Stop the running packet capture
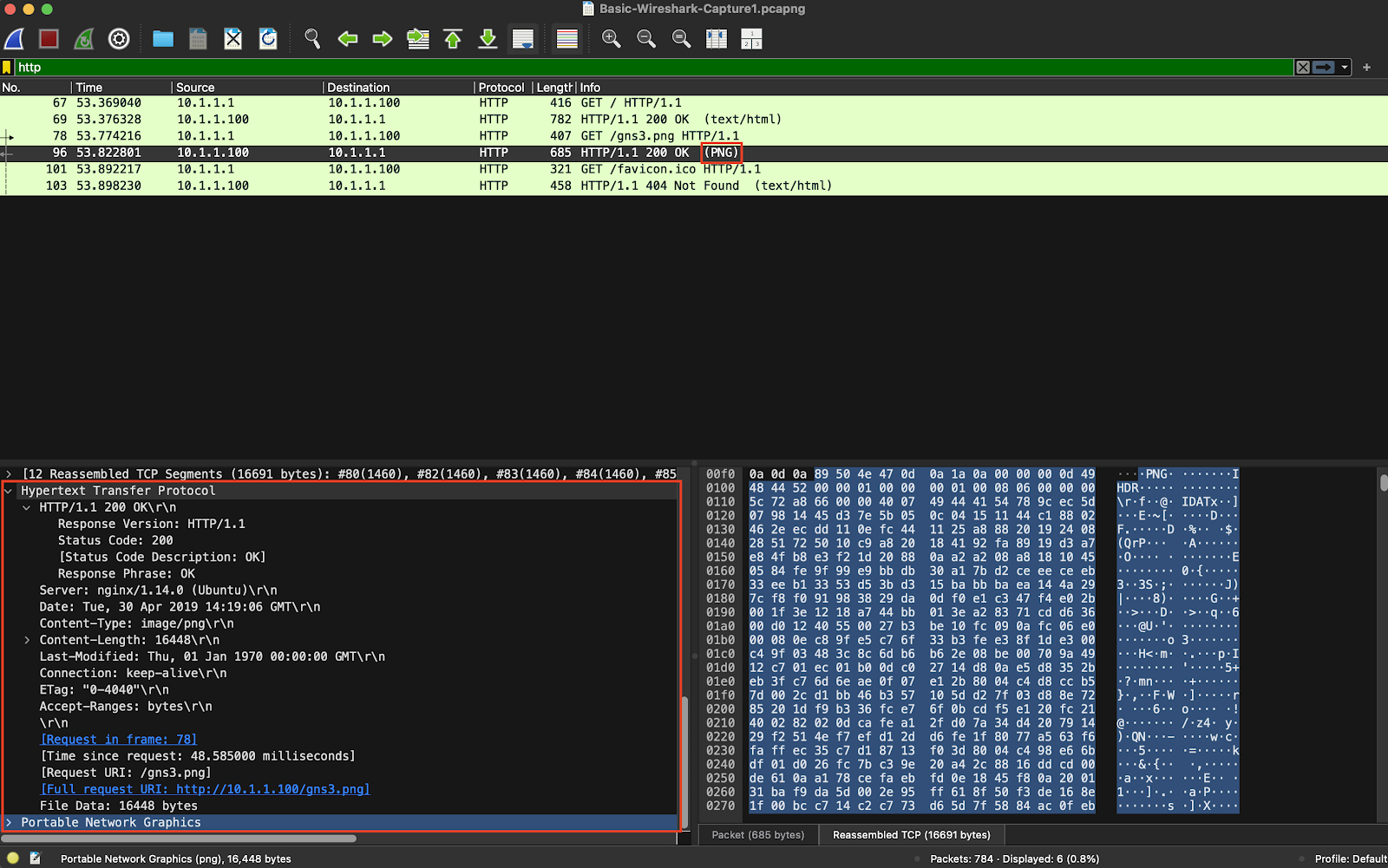The width and height of the screenshot is (1388, 868). (49, 39)
